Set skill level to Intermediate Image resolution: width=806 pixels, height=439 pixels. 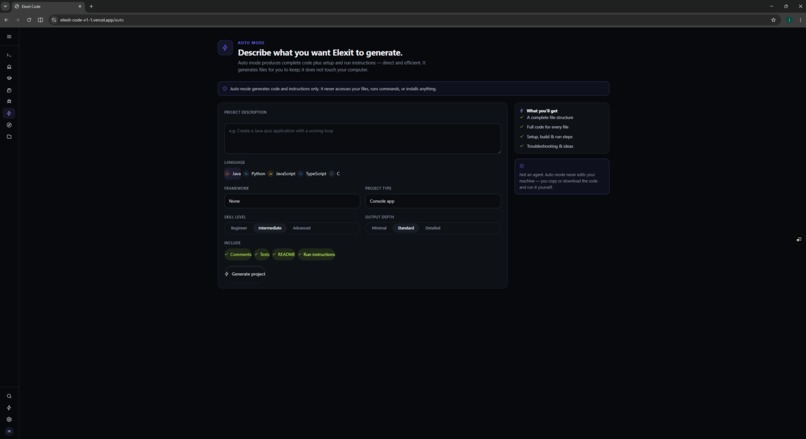pyautogui.click(x=269, y=228)
